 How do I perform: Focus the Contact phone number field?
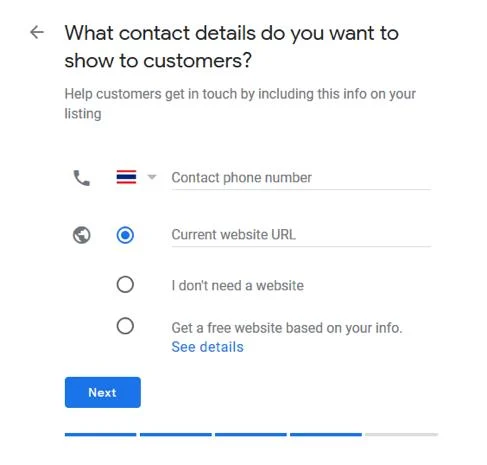coord(301,178)
